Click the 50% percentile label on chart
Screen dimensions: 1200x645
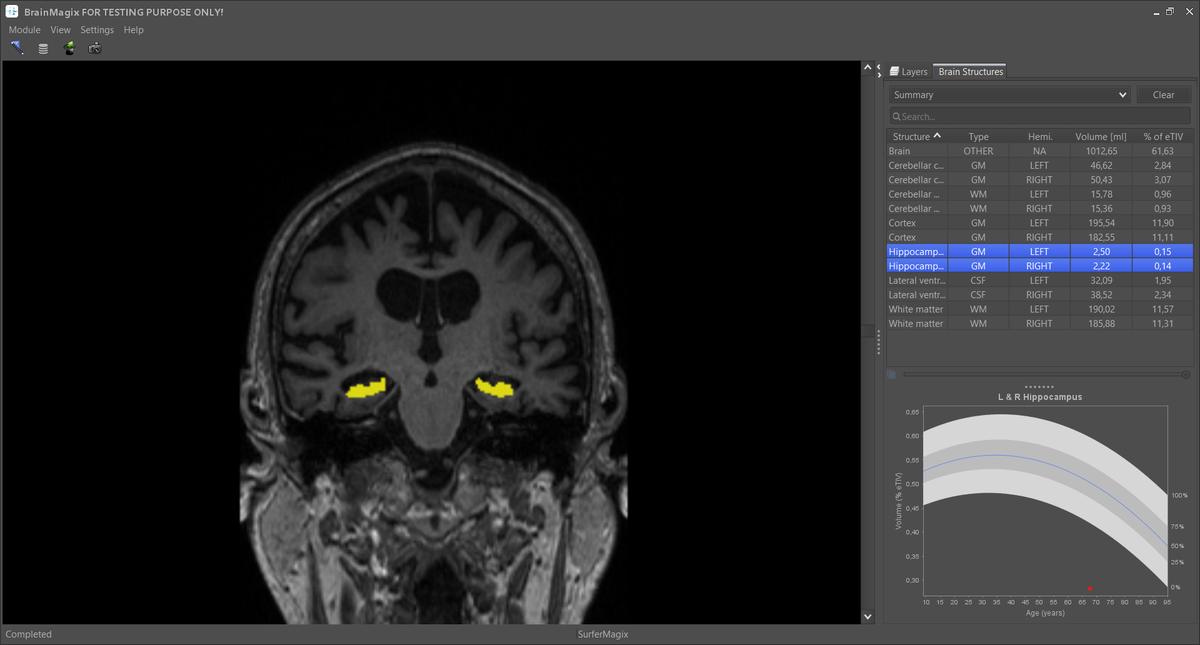click(x=1178, y=546)
